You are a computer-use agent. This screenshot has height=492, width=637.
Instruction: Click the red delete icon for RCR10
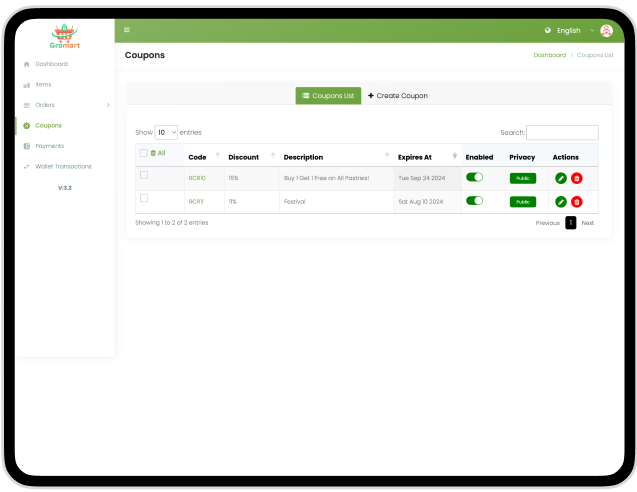click(577, 178)
